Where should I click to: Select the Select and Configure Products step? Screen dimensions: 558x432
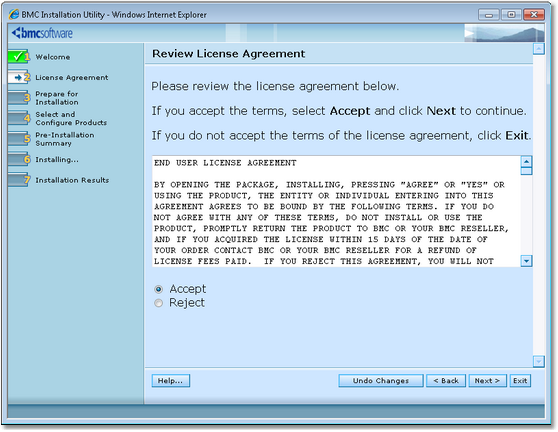coord(71,118)
